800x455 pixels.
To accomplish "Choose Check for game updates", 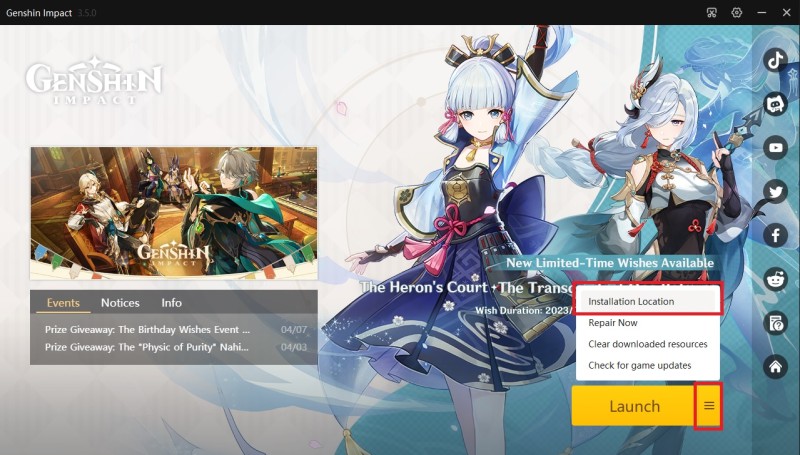I will [x=640, y=365].
